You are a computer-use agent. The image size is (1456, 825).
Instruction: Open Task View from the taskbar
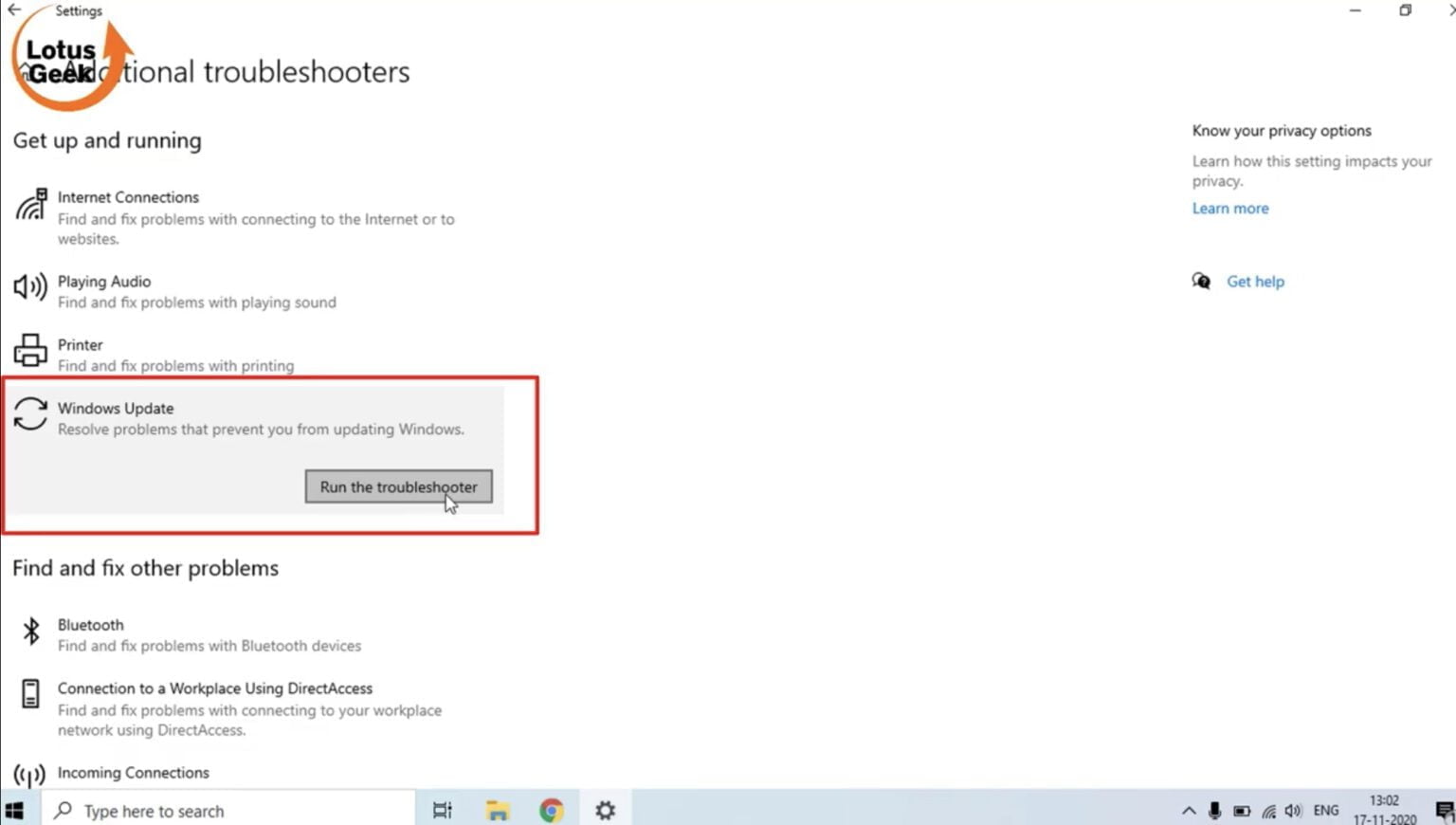[x=443, y=811]
